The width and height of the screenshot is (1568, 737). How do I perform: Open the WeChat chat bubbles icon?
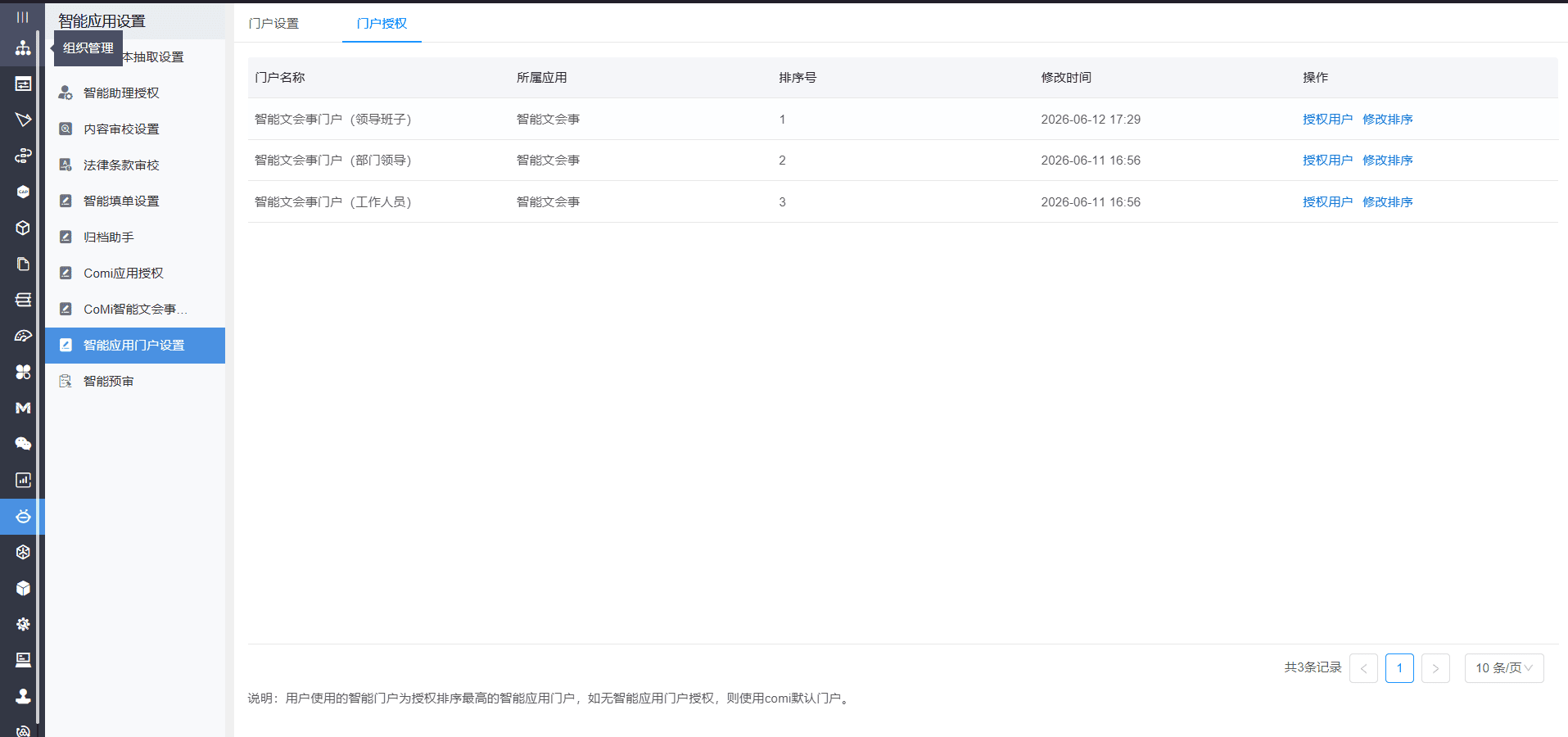click(23, 444)
